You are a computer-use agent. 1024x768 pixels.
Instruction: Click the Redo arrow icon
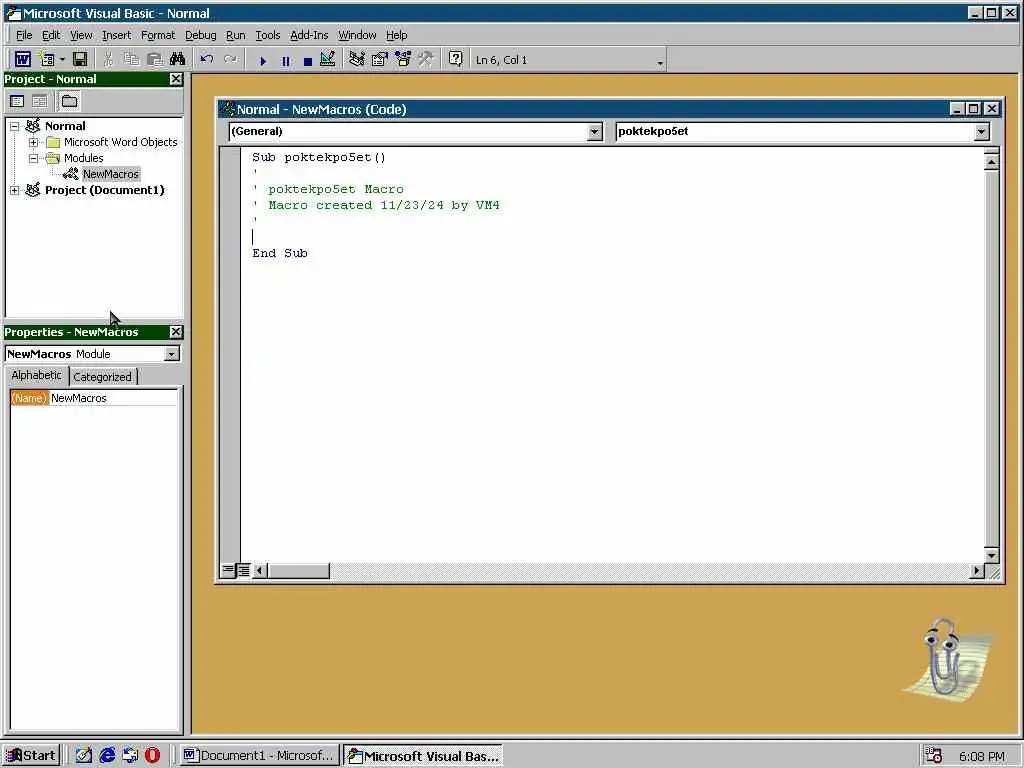[230, 59]
